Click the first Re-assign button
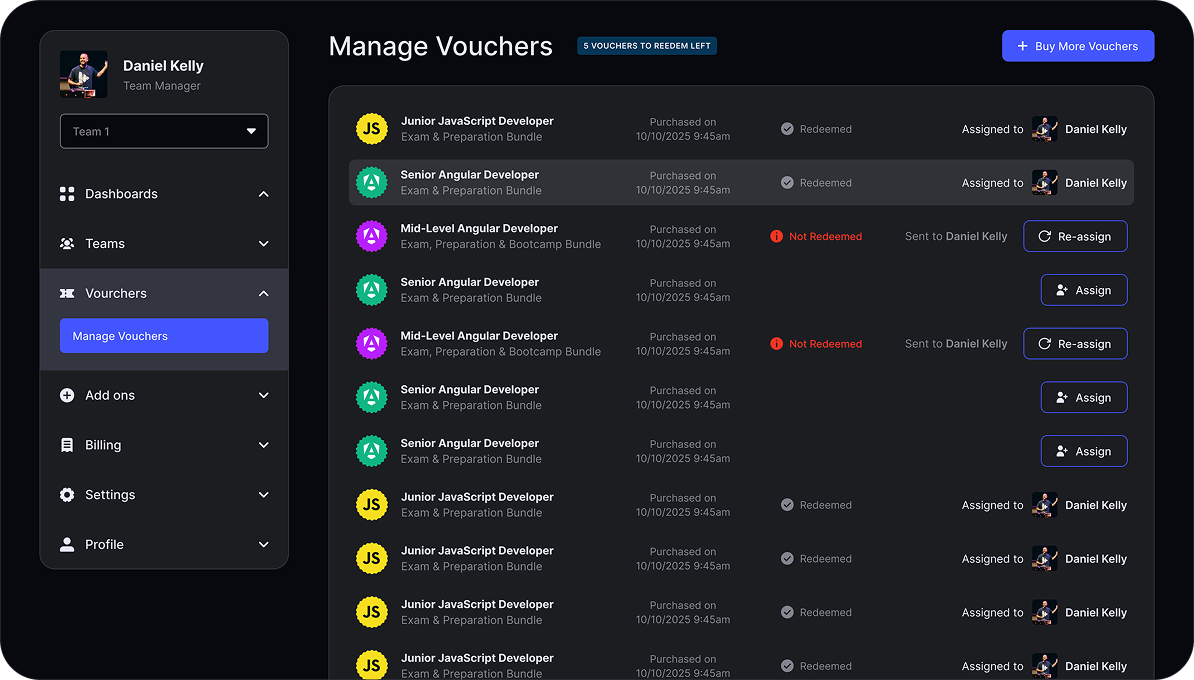The image size is (1194, 680). coord(1075,236)
